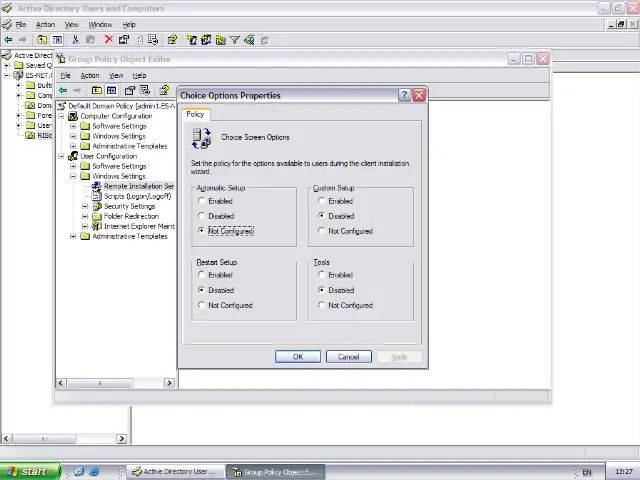
Task: Select Enabled for Restart Setup
Action: click(x=202, y=275)
